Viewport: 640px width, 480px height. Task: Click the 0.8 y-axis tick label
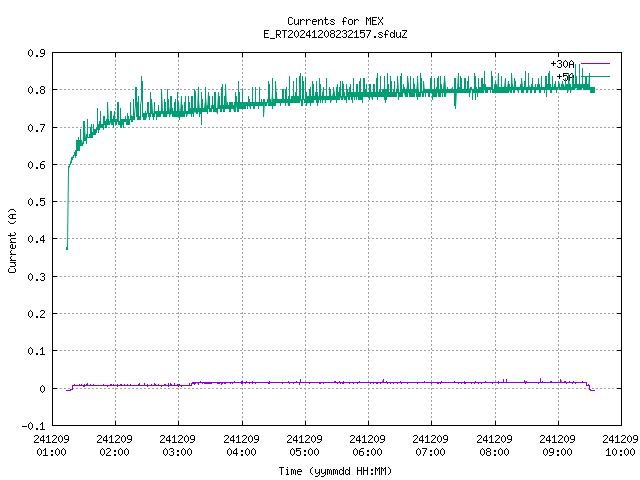(x=36, y=90)
